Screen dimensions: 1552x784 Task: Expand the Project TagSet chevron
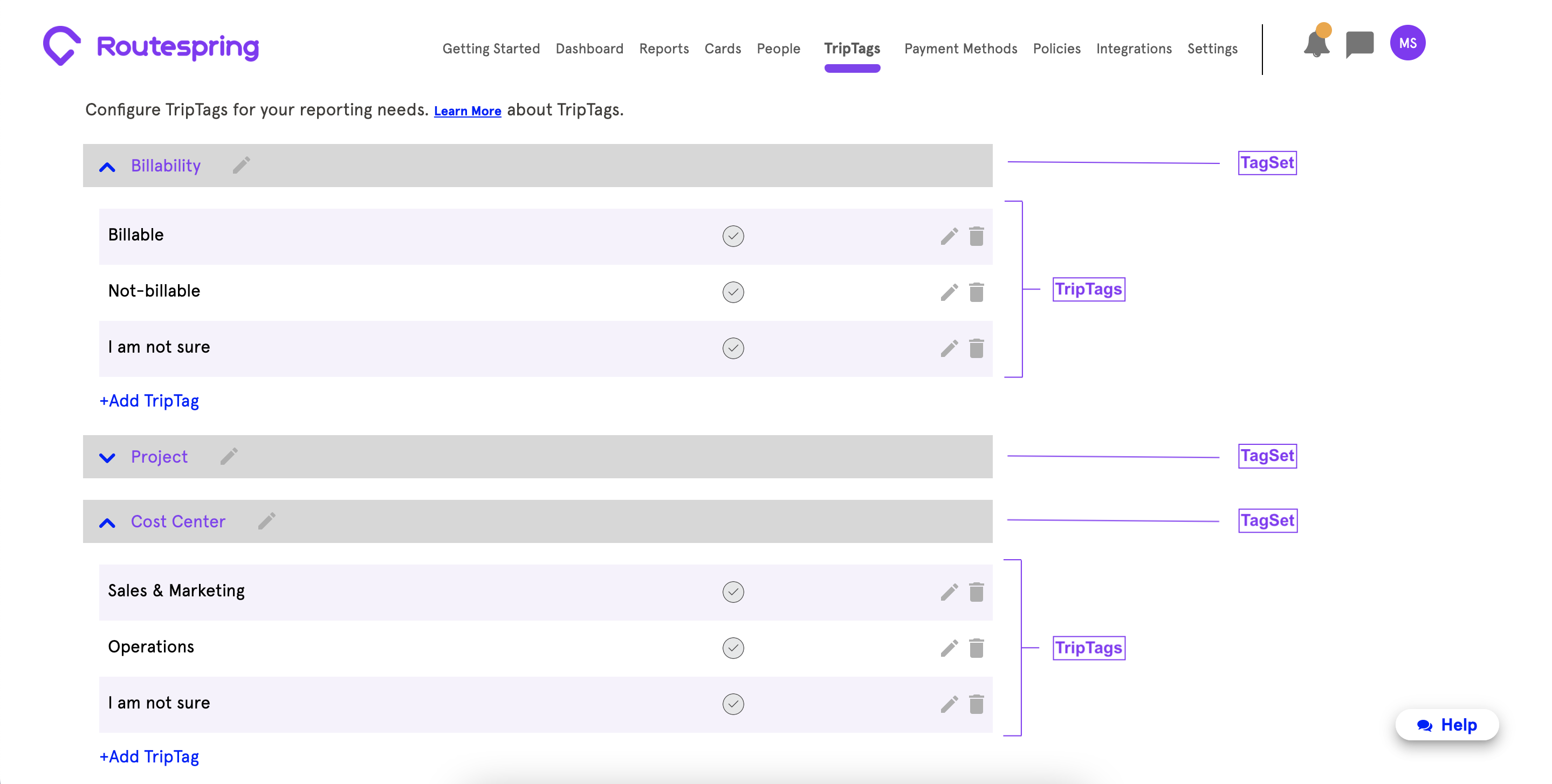point(107,457)
